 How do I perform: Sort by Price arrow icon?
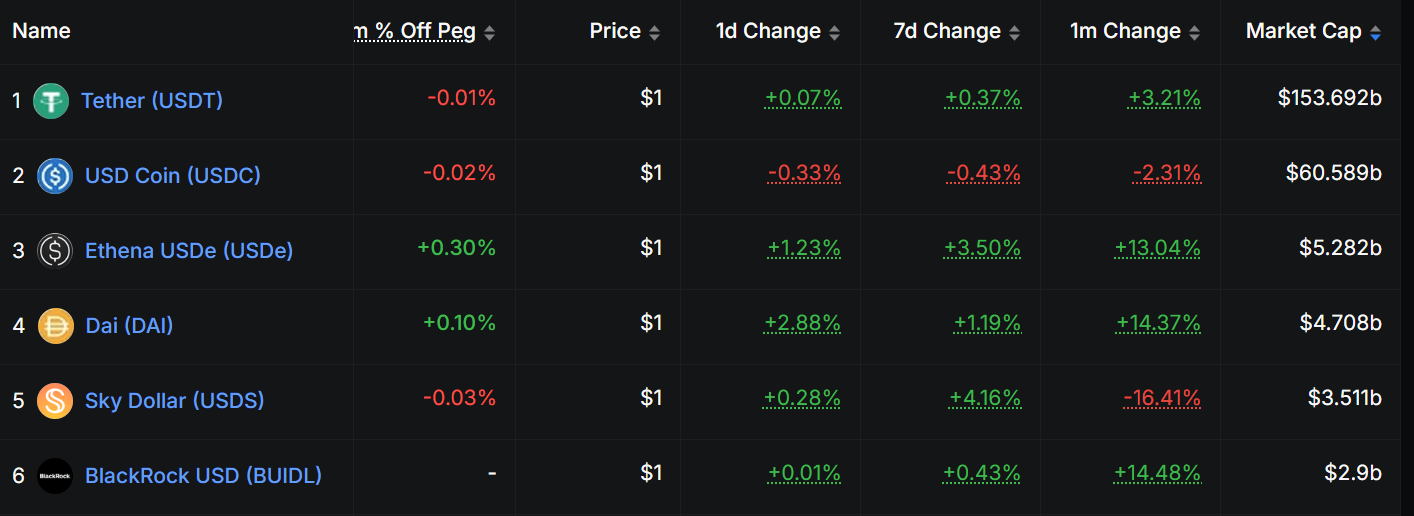(654, 33)
